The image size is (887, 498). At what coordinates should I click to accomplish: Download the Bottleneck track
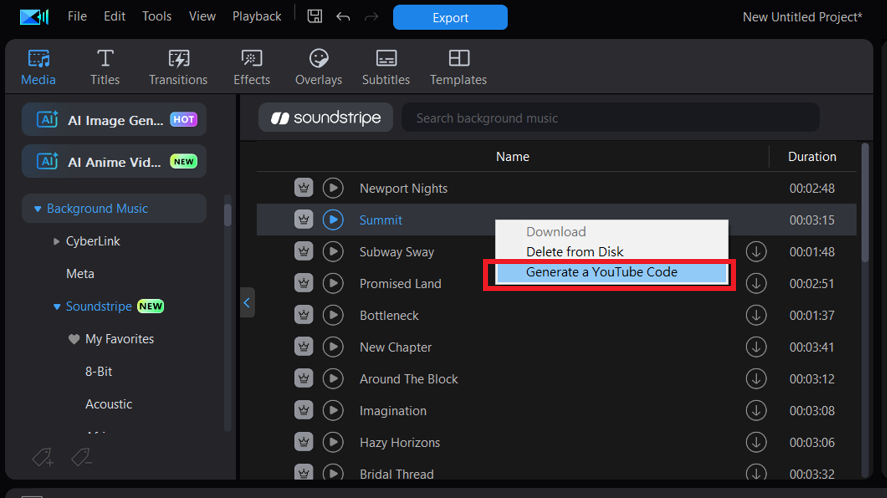(x=756, y=315)
